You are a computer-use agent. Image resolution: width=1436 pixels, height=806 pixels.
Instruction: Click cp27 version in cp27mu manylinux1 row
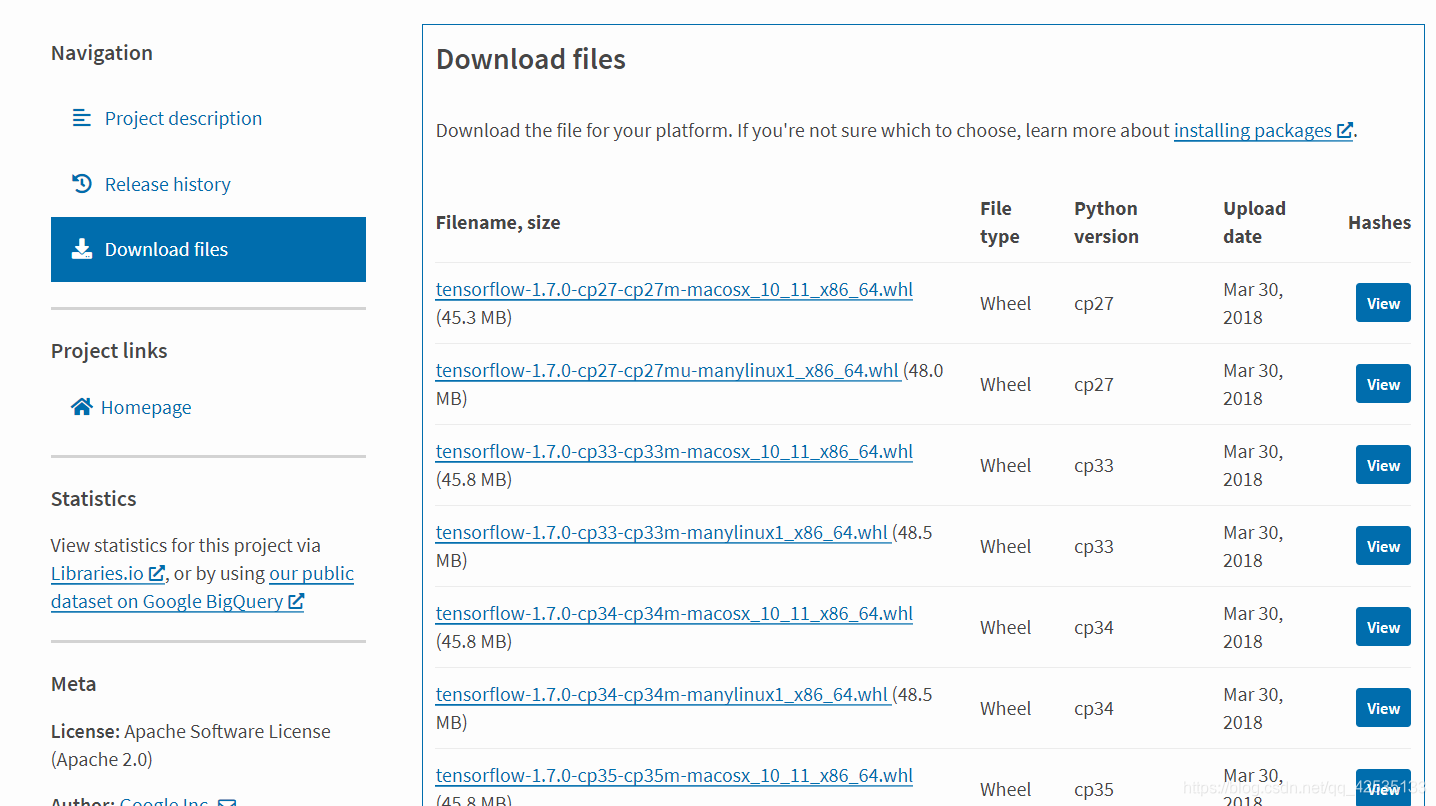tap(1094, 384)
